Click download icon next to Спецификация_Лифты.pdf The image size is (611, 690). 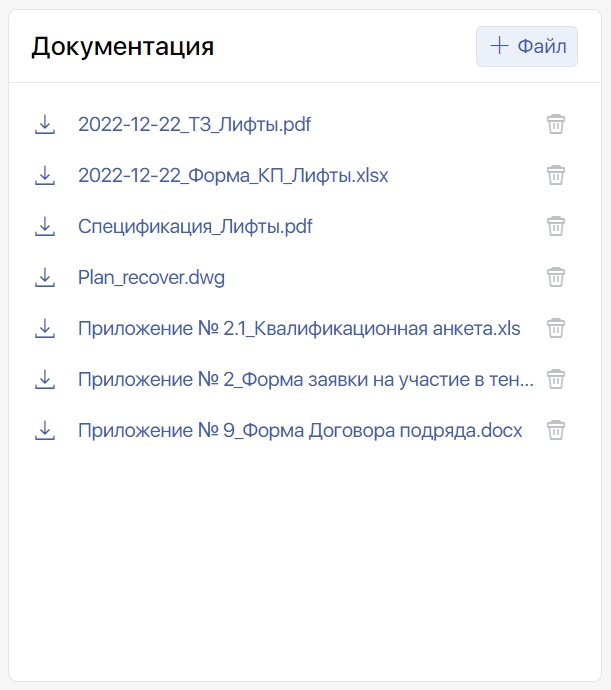click(45, 226)
